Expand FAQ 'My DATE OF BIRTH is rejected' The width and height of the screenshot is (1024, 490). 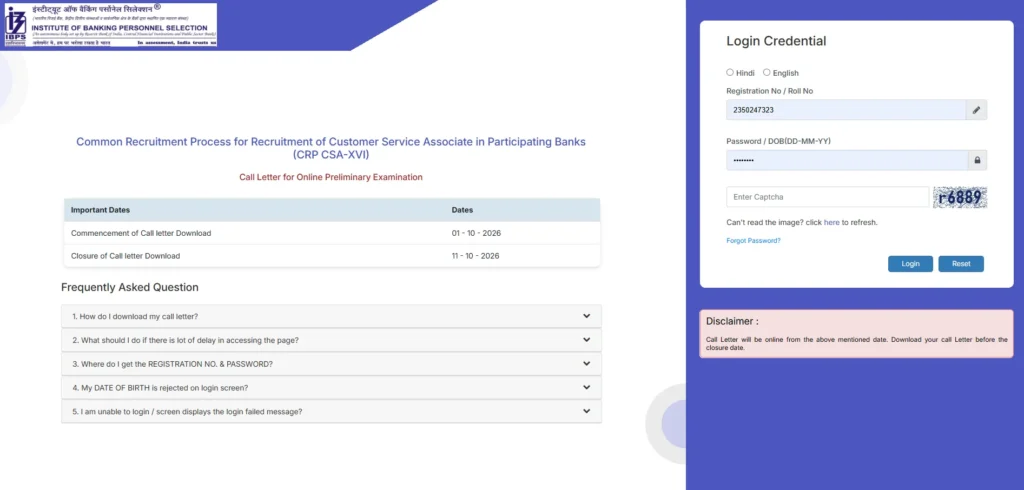[x=331, y=387]
